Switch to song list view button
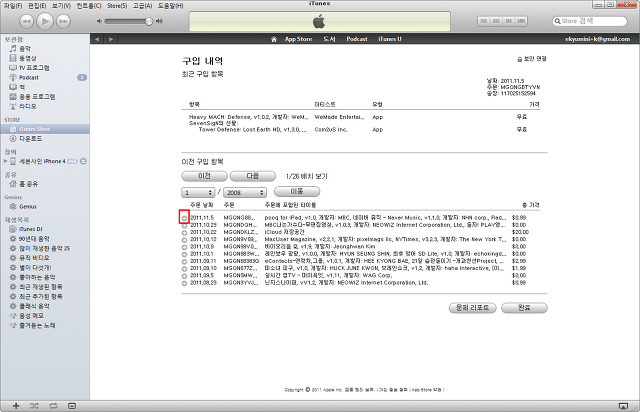The height and width of the screenshot is (412, 640). click(484, 21)
